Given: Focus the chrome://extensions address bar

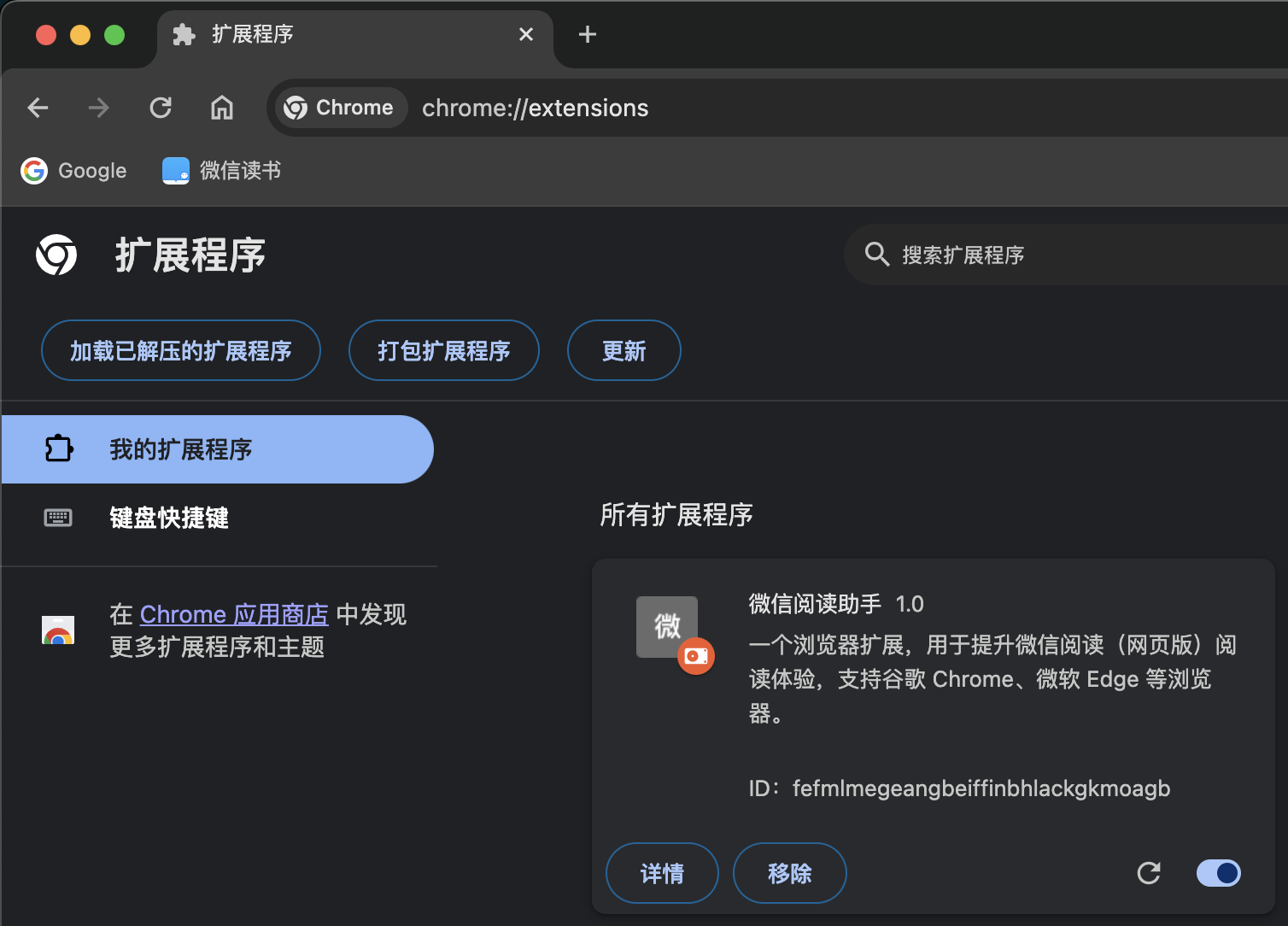Looking at the screenshot, I should pyautogui.click(x=777, y=108).
